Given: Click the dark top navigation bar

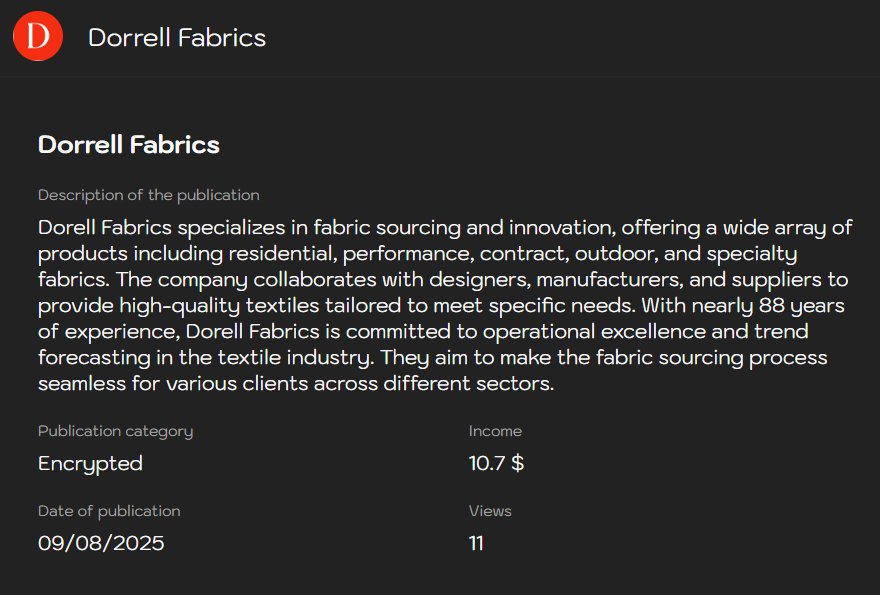Looking at the screenshot, I should click(600, 36).
